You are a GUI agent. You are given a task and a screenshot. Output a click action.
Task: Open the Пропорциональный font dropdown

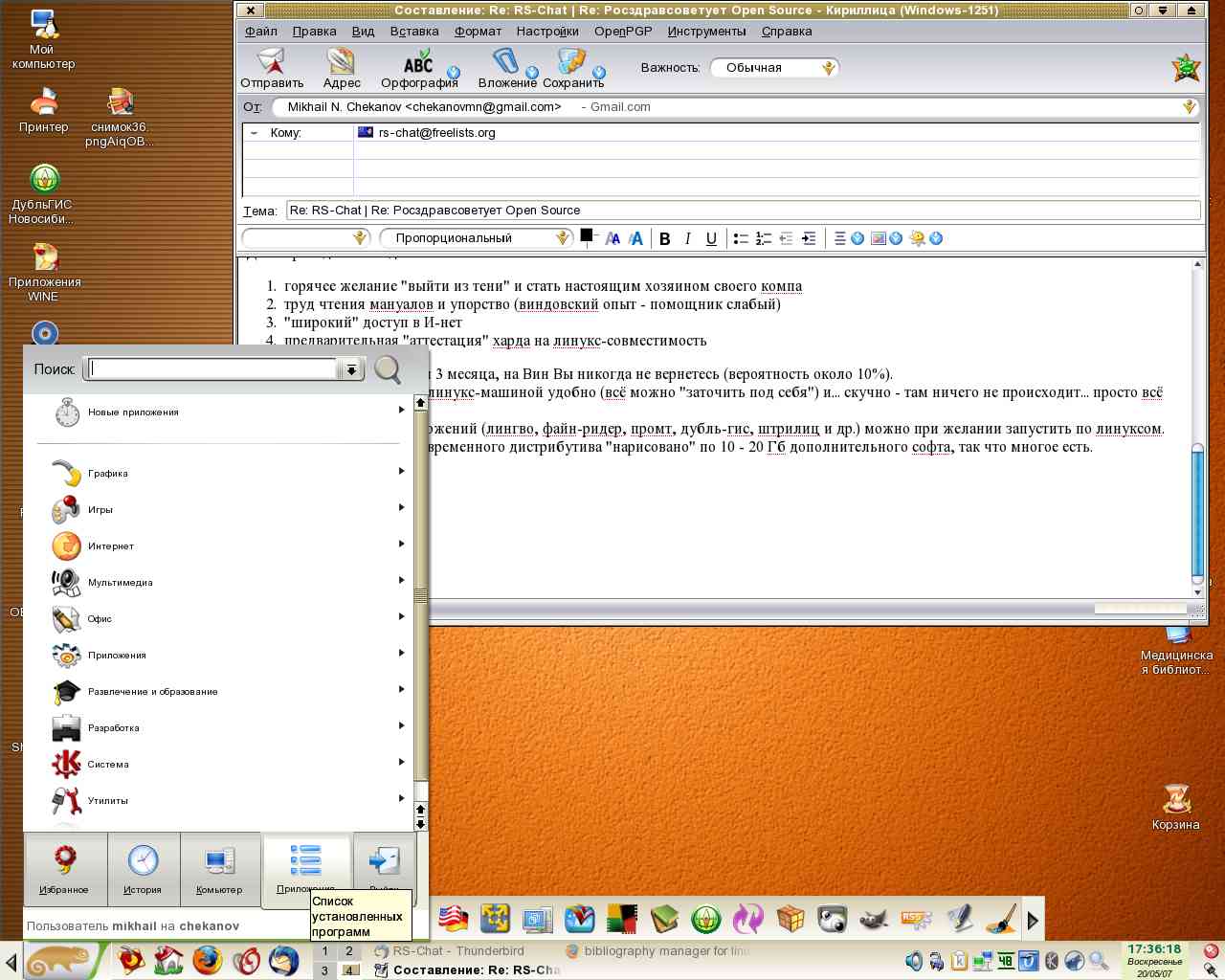(x=476, y=238)
